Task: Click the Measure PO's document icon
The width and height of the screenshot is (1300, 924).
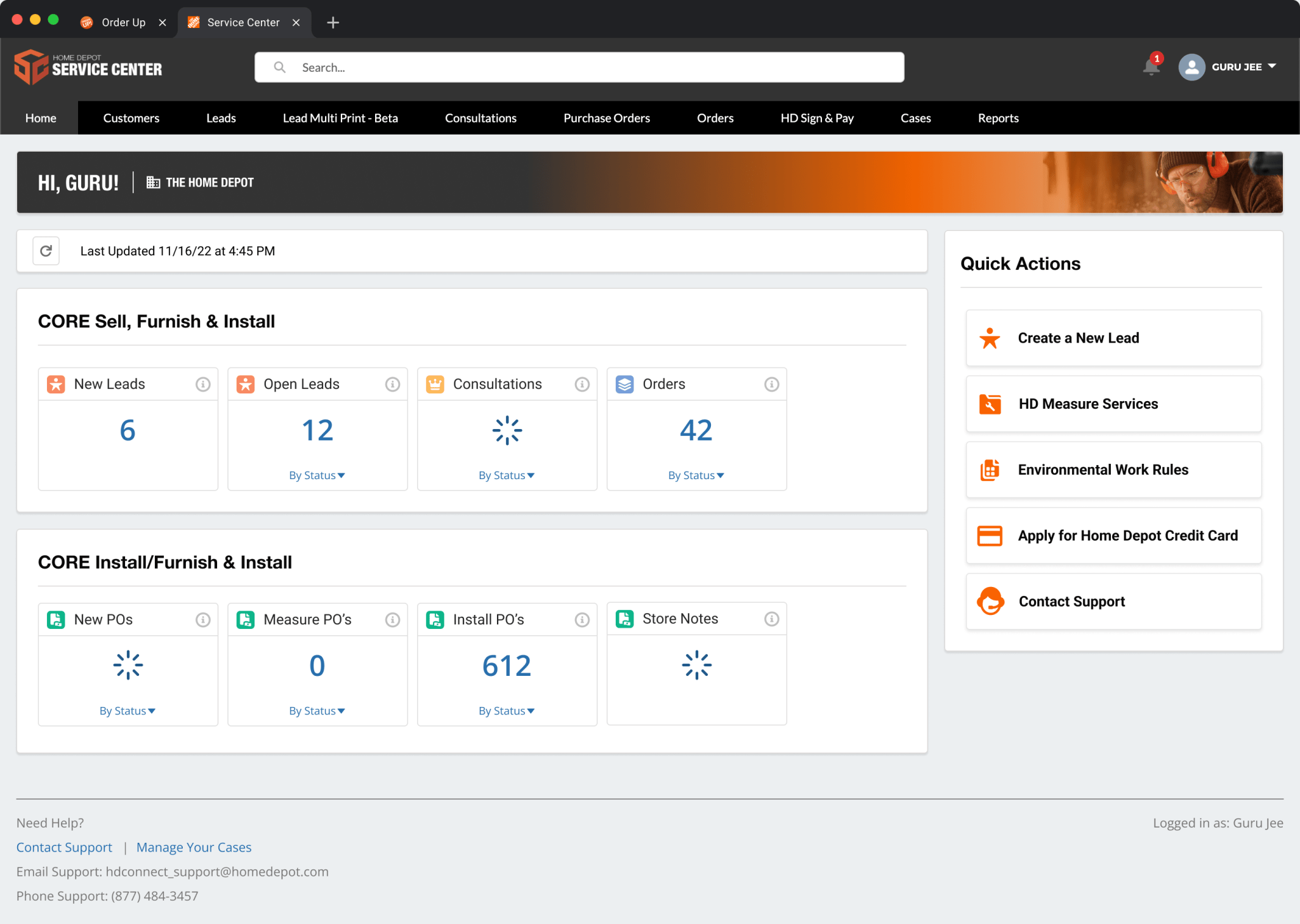Action: [x=246, y=620]
